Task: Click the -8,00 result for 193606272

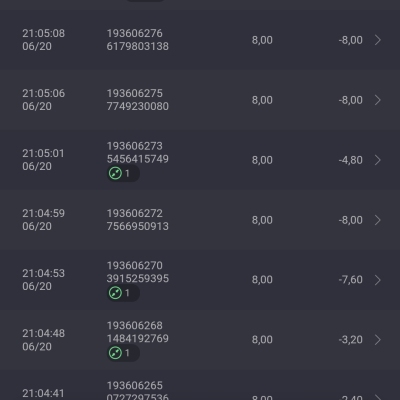Action: coord(351,220)
